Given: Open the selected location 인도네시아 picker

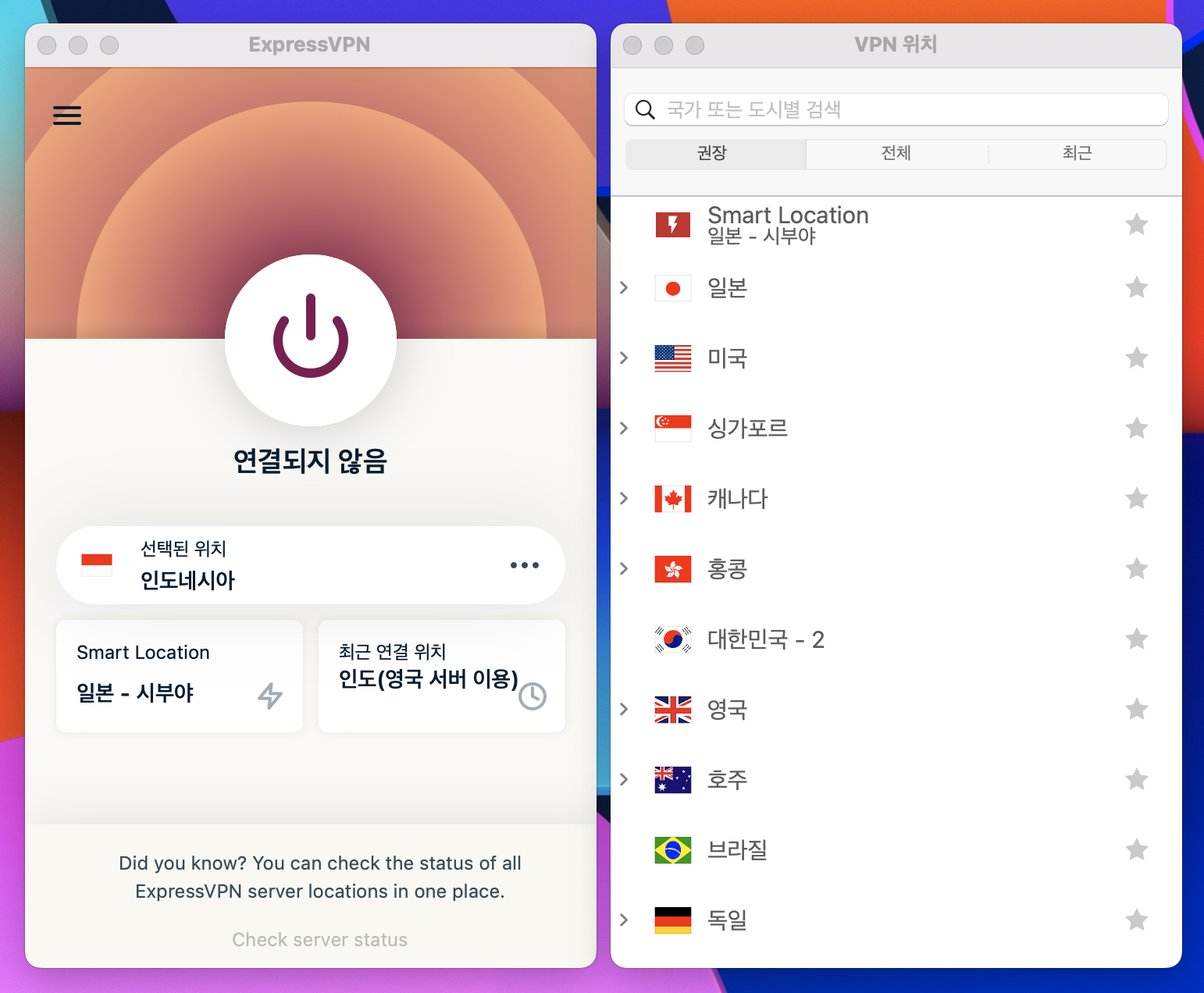Looking at the screenshot, I should [311, 565].
